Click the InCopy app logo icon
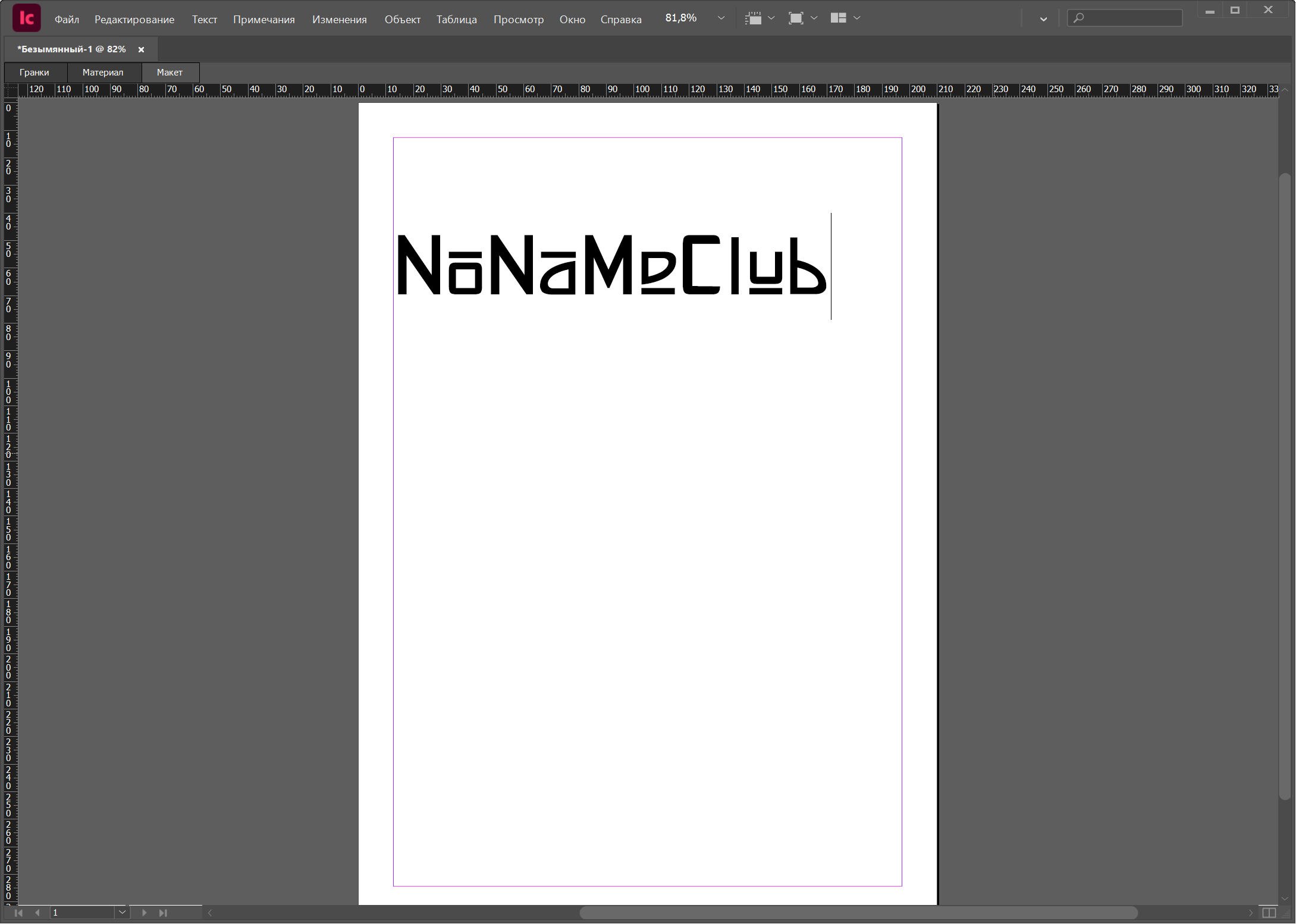This screenshot has height=924, width=1296. coord(27,18)
